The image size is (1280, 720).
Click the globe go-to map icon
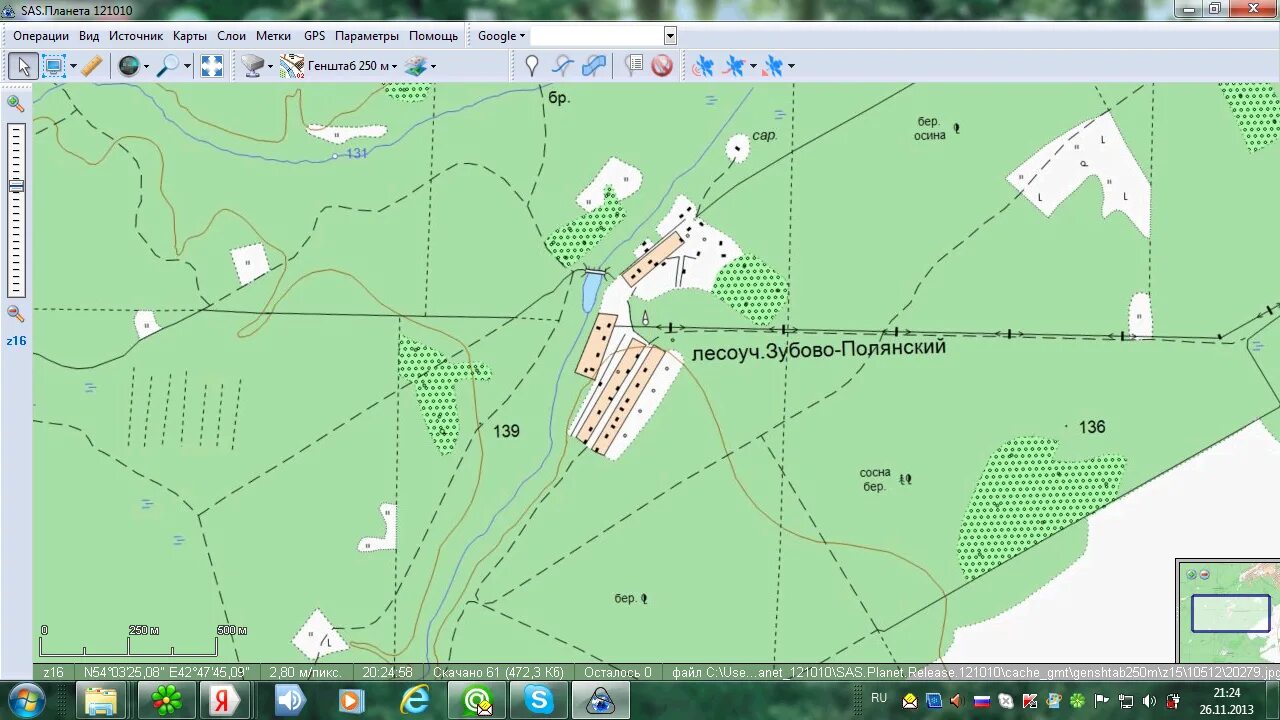tap(128, 66)
